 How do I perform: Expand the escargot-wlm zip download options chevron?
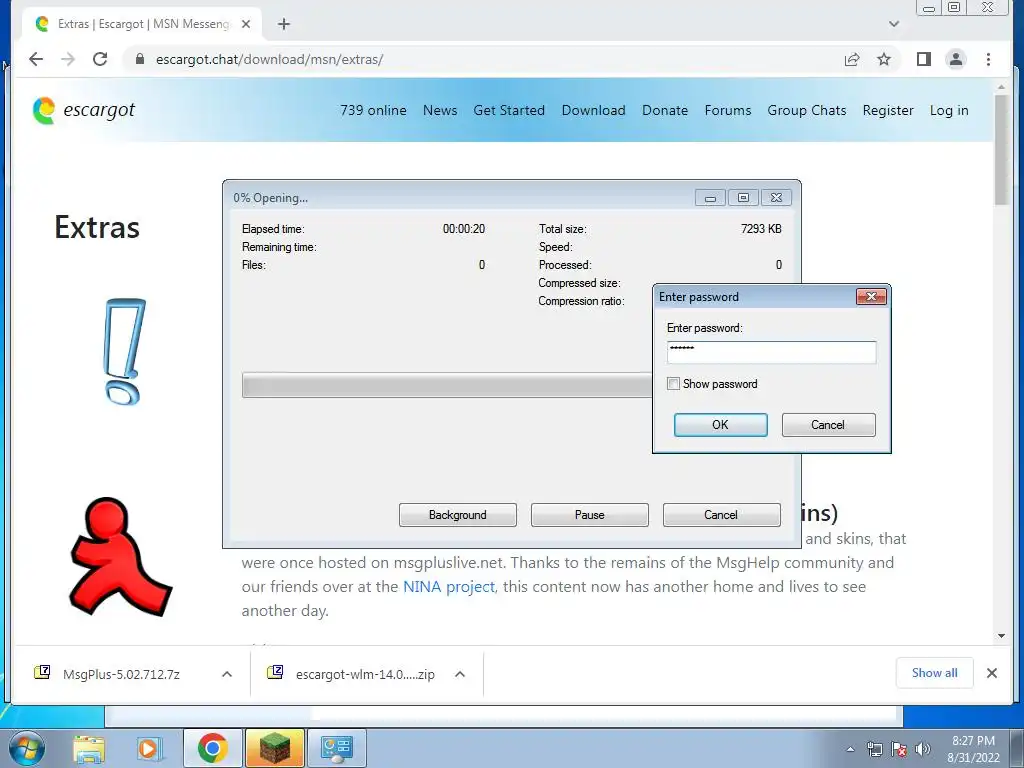click(460, 674)
